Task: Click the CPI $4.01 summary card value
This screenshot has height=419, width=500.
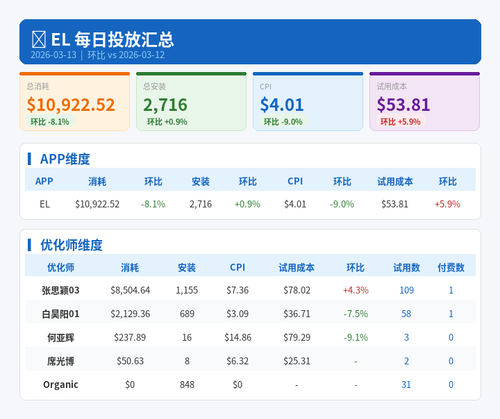Action: [x=282, y=105]
